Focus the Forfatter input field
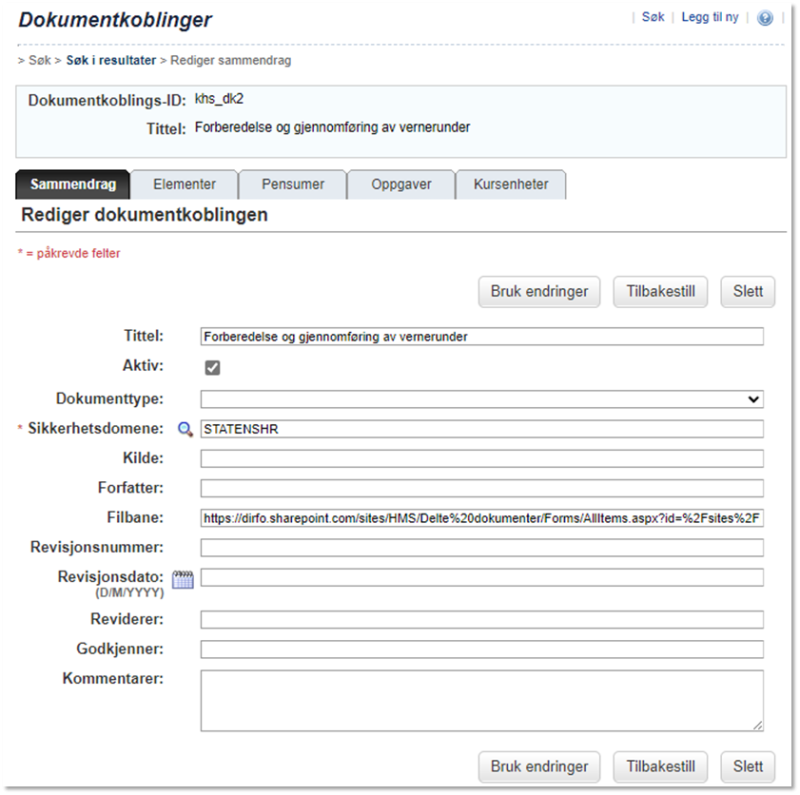Viewport: 800px width, 795px height. point(482,488)
